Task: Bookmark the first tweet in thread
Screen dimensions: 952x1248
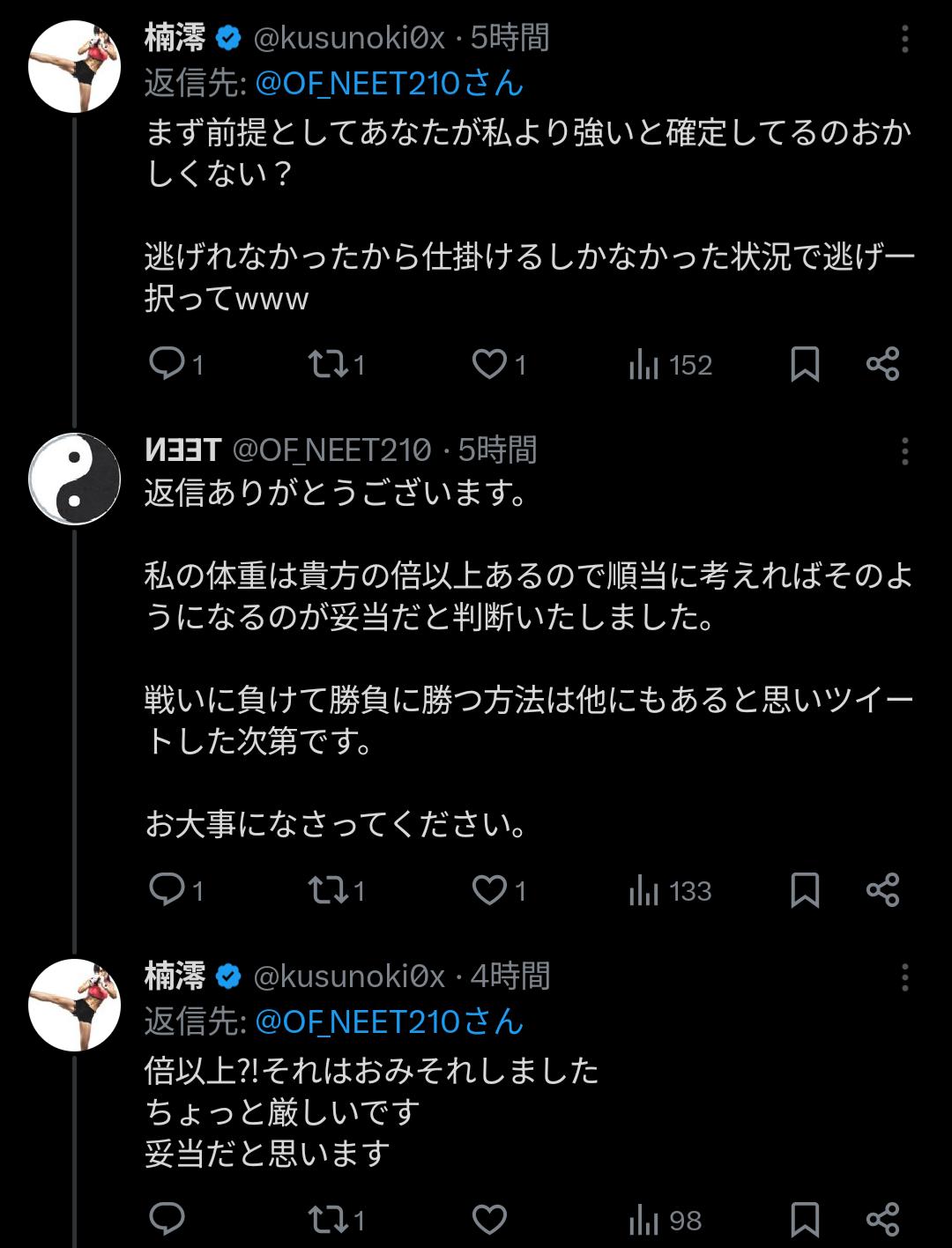Action: [804, 364]
